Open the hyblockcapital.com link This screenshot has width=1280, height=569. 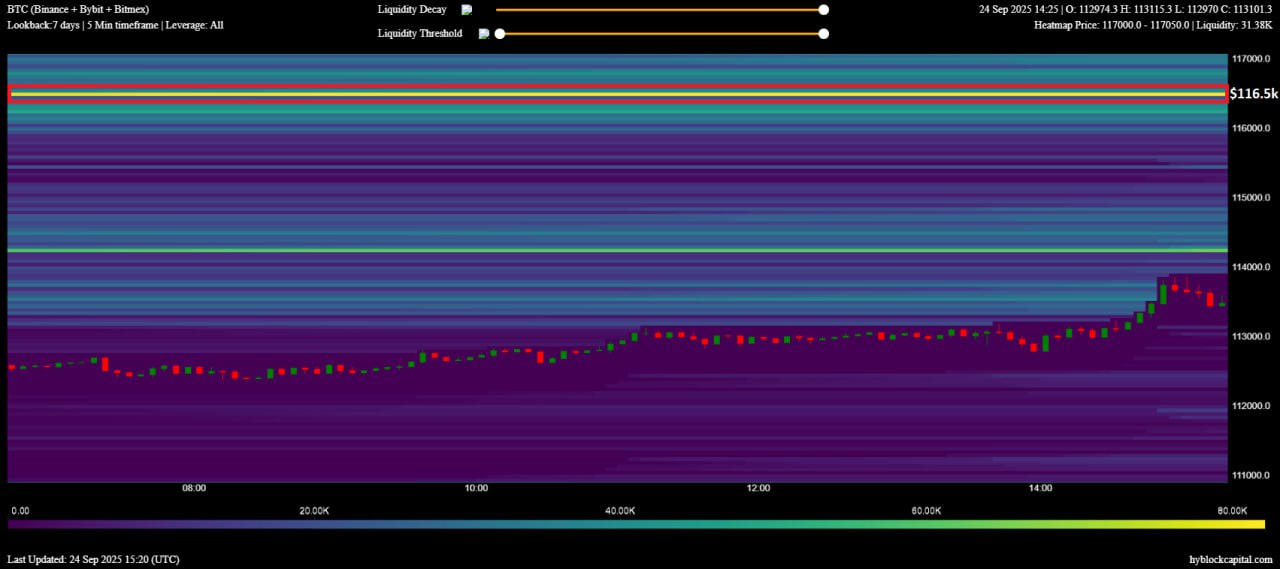click(1230, 559)
